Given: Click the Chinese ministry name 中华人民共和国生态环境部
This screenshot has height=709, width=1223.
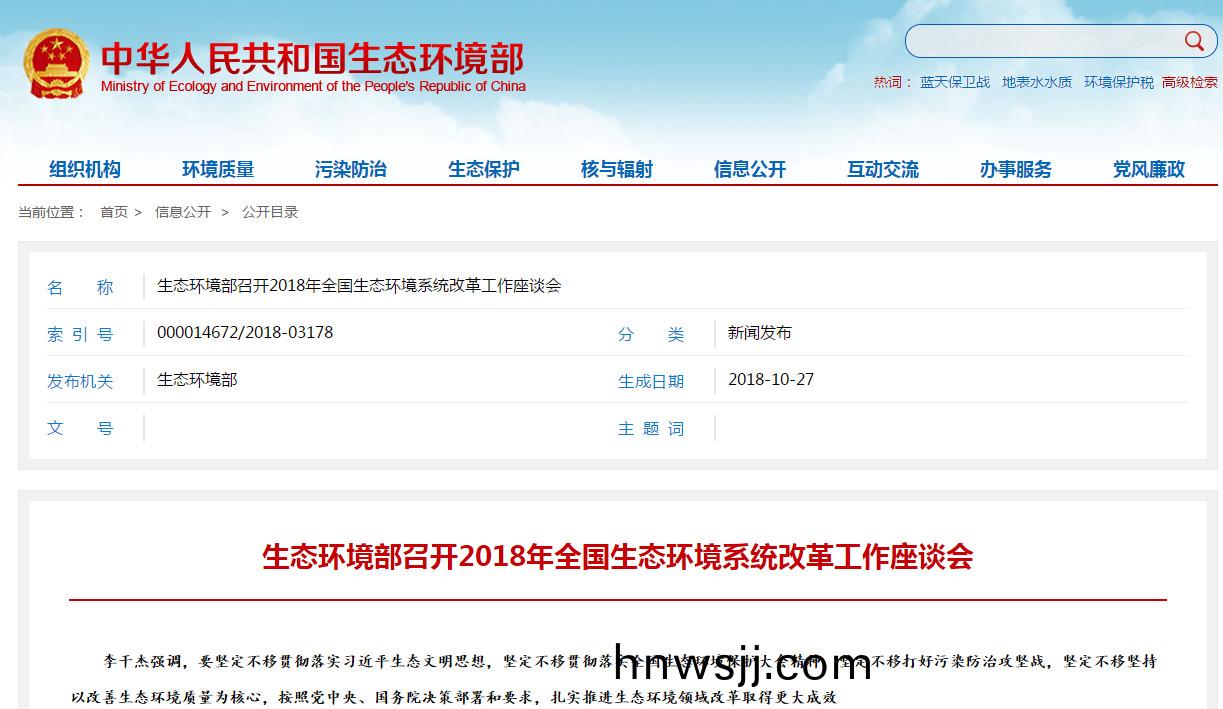Looking at the screenshot, I should (x=313, y=58).
